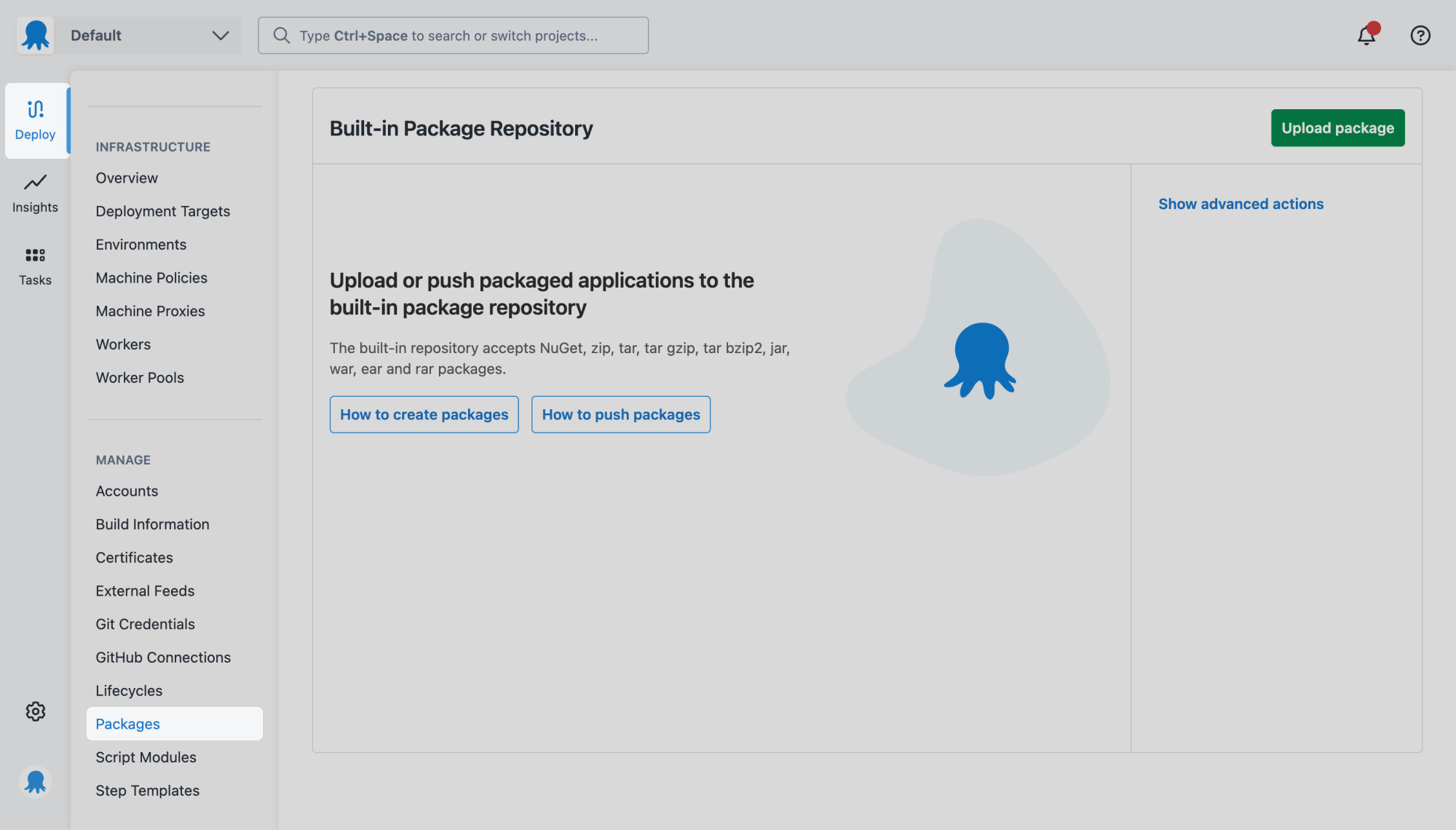Open Step Templates page
Image resolution: width=1456 pixels, height=830 pixels.
coord(147,791)
